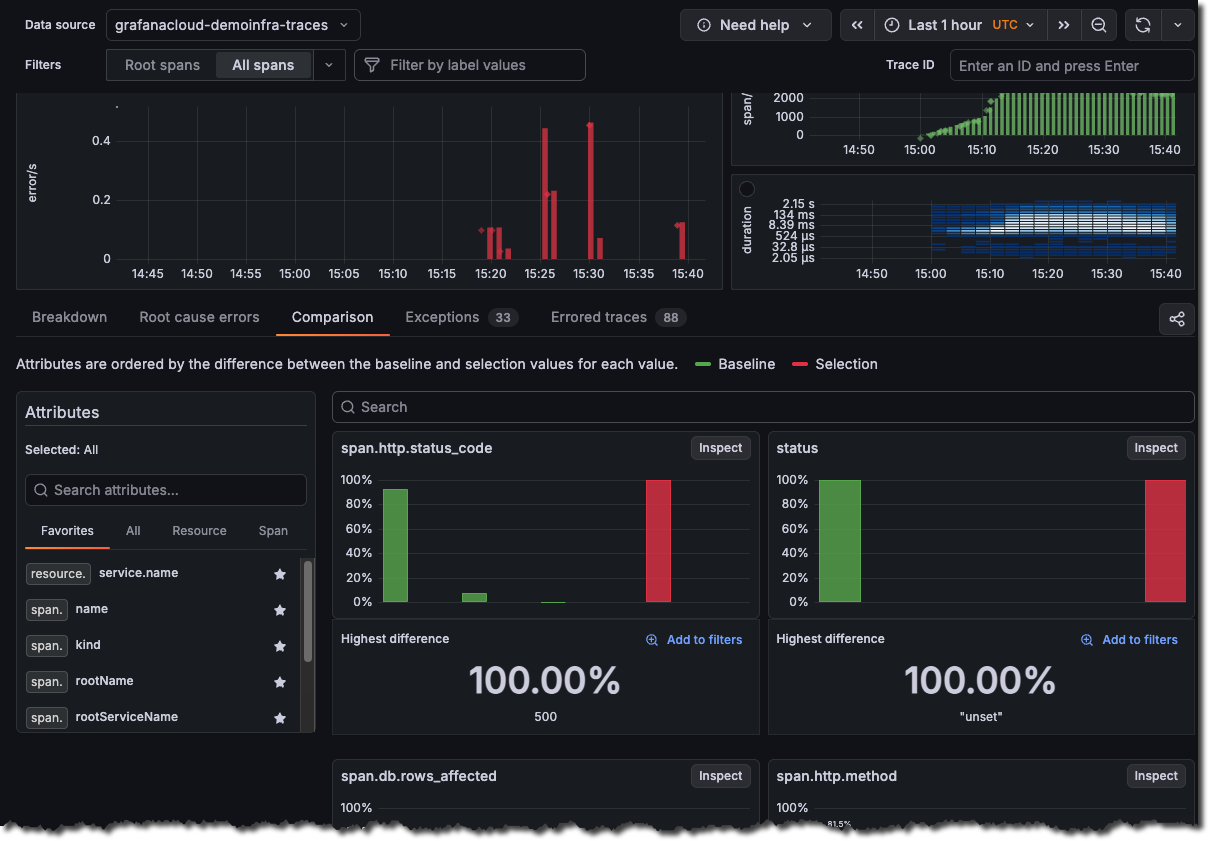Click the share icon button
Viewport: 1208px width, 841px height.
1176,319
